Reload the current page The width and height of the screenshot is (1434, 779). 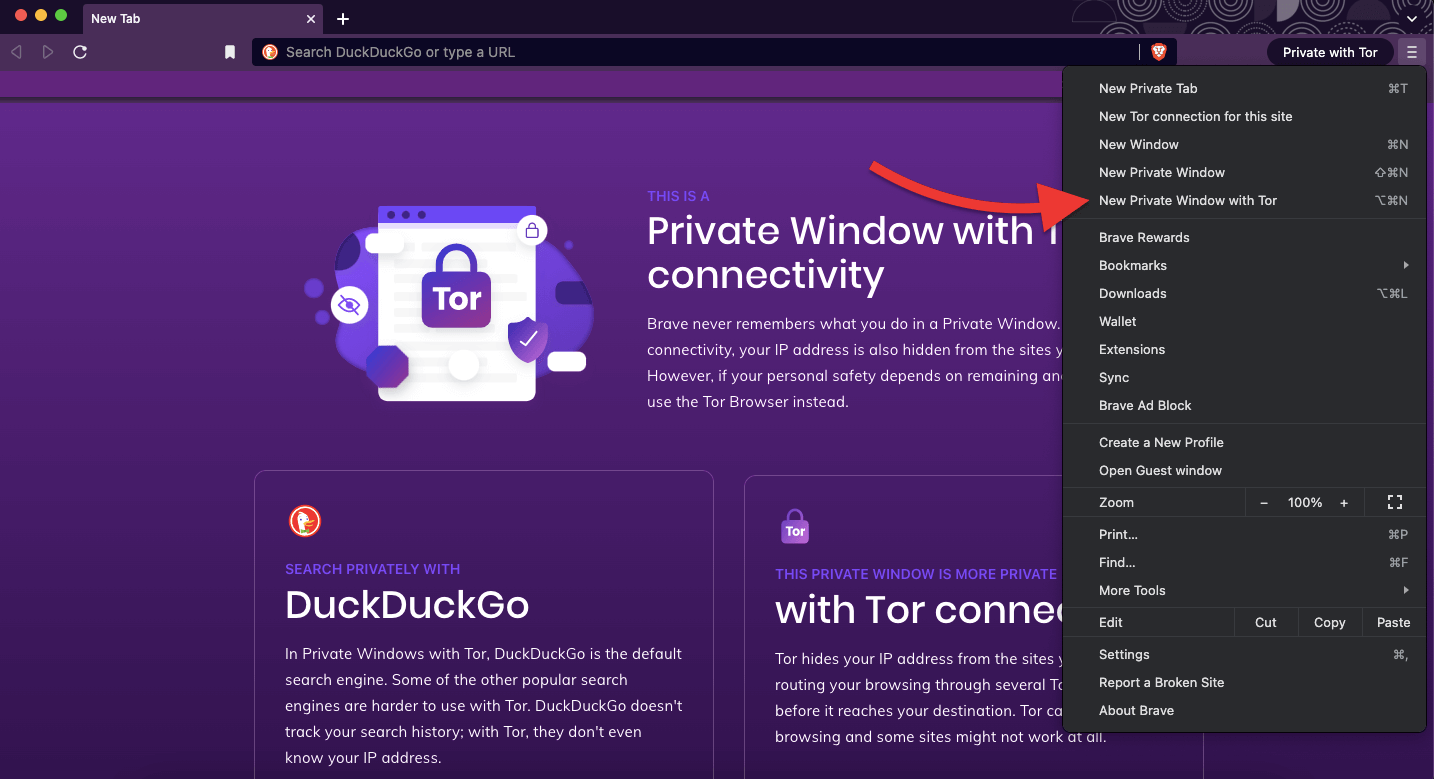80,51
